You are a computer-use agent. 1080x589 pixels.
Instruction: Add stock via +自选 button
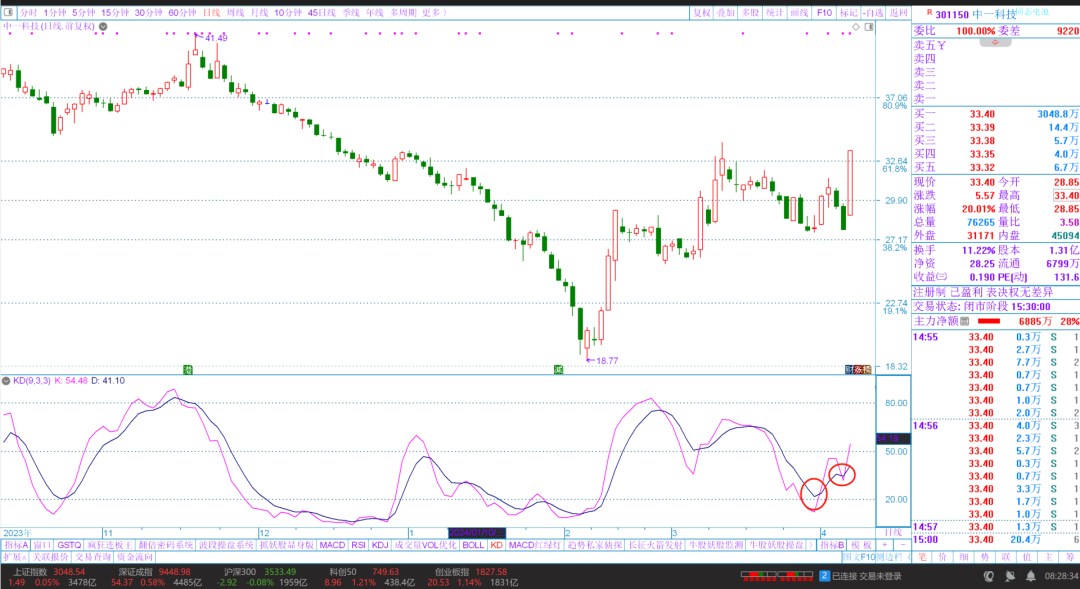click(874, 13)
